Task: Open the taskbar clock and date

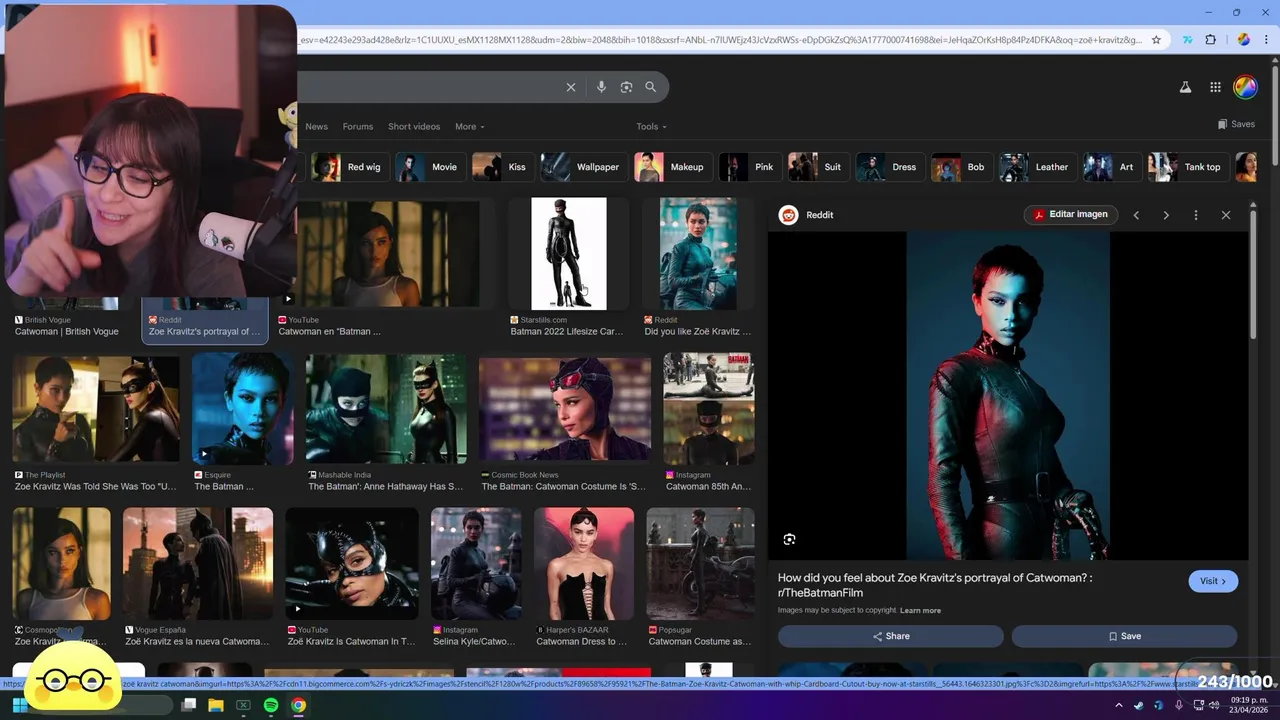Action: 1250,705
